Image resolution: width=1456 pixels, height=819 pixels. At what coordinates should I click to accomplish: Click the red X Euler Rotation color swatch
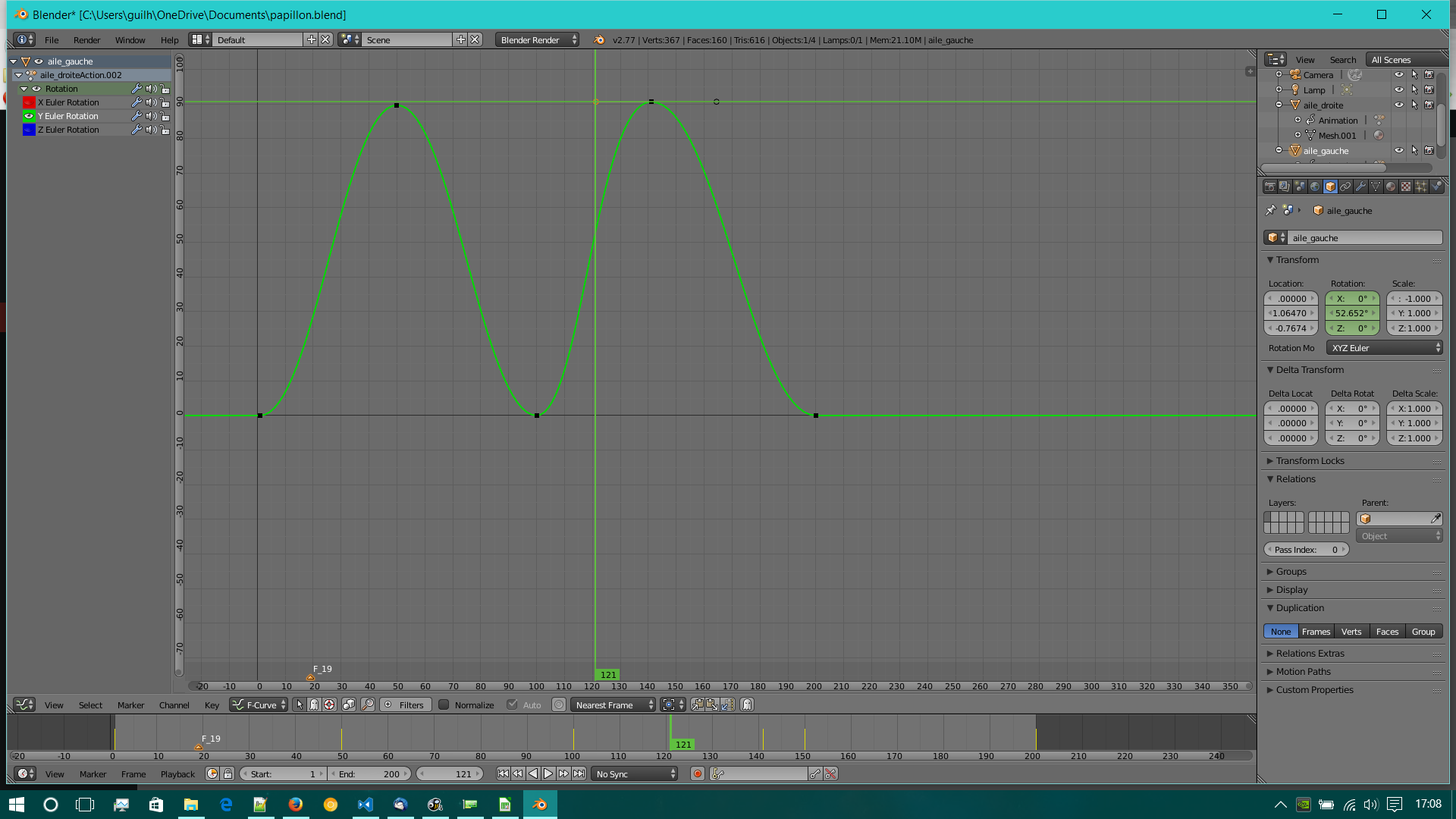point(29,102)
